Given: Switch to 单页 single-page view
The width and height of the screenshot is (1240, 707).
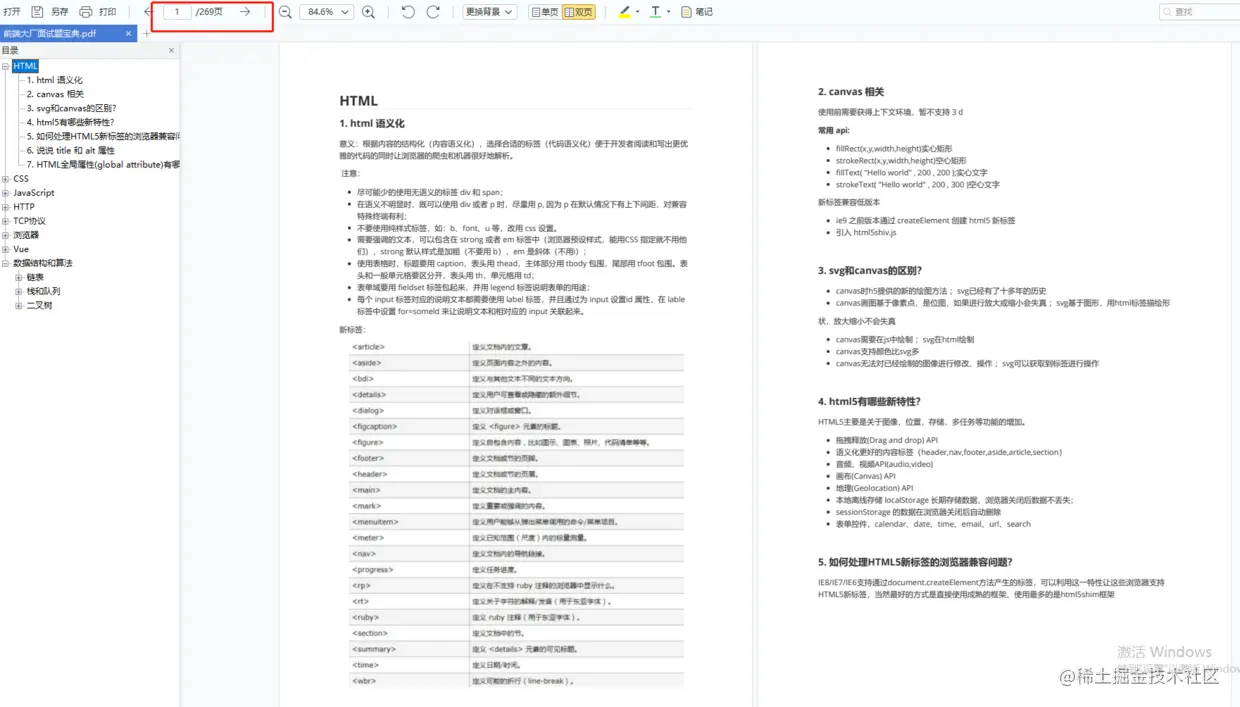Looking at the screenshot, I should [x=544, y=12].
